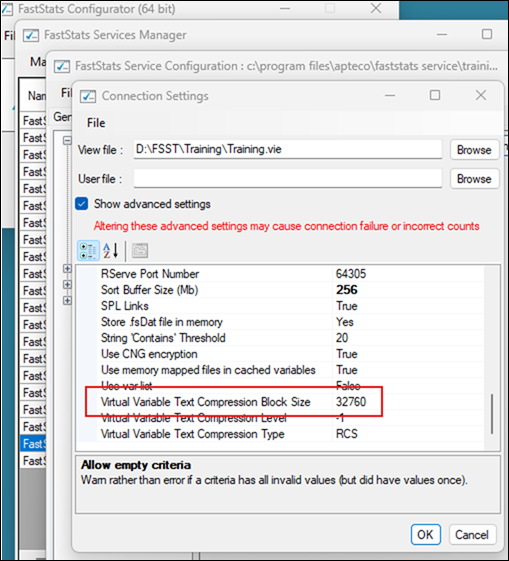Minimize the Connection Settings window
This screenshot has height=561, width=509.
(x=390, y=95)
